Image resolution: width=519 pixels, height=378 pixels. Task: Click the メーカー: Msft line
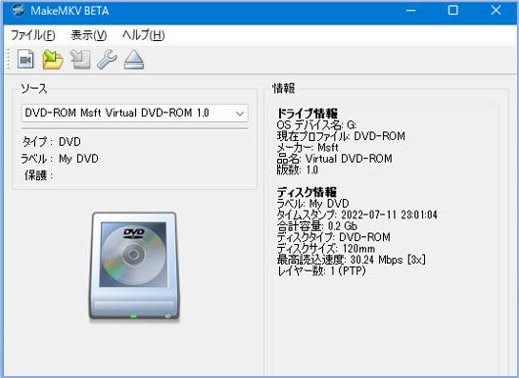[307, 147]
